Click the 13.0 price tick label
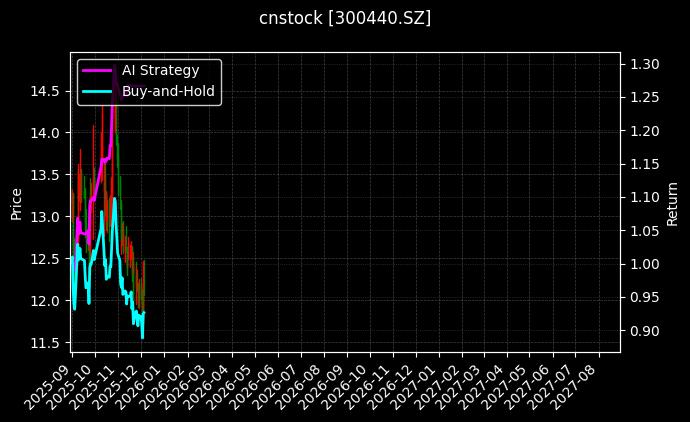Viewport: 690px width, 422px height. pos(46,217)
